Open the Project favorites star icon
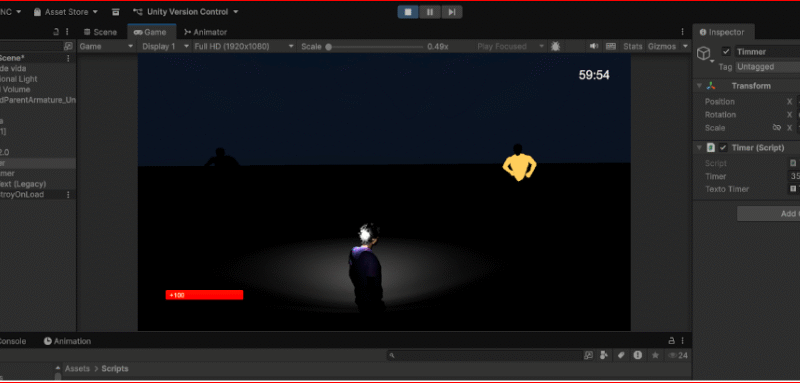Viewport: 800px width, 383px height. pos(655,355)
